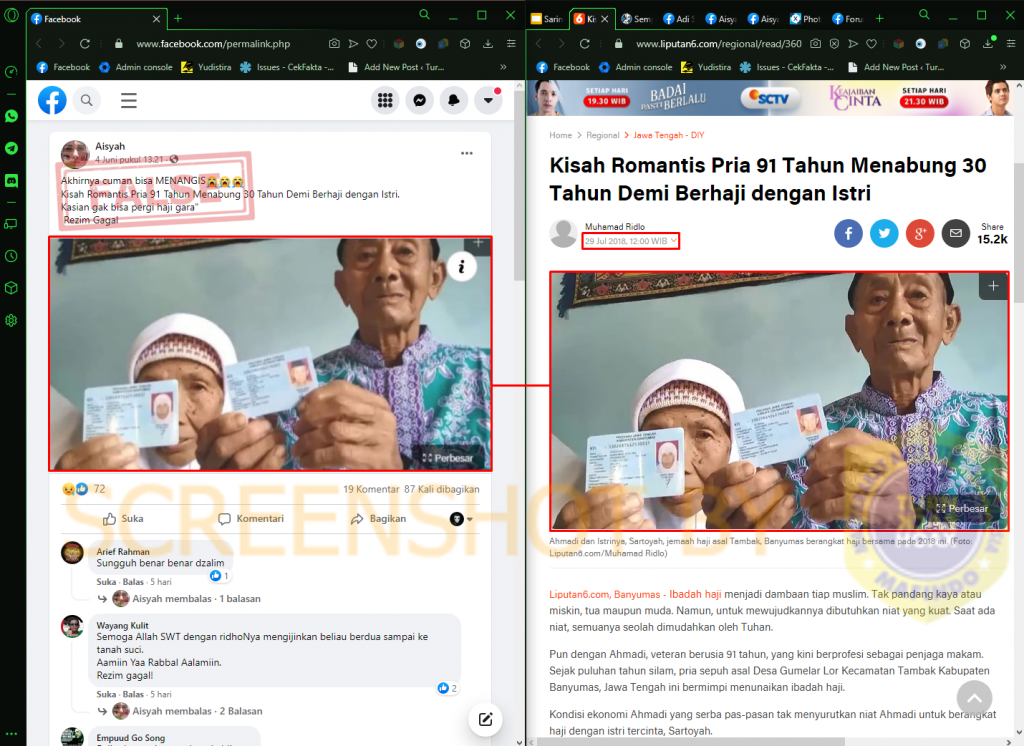This screenshot has height=746, width=1024.
Task: Open Facebook Messenger
Action: [420, 100]
